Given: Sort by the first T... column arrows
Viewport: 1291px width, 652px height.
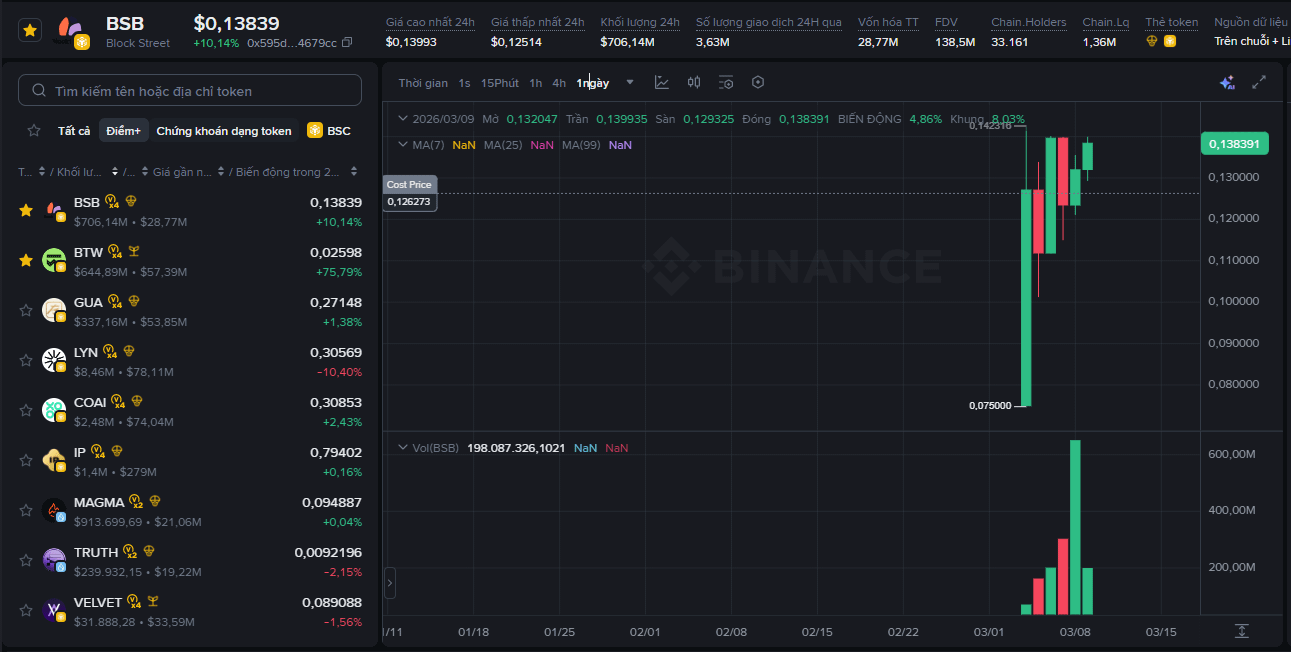Looking at the screenshot, I should 40,172.
